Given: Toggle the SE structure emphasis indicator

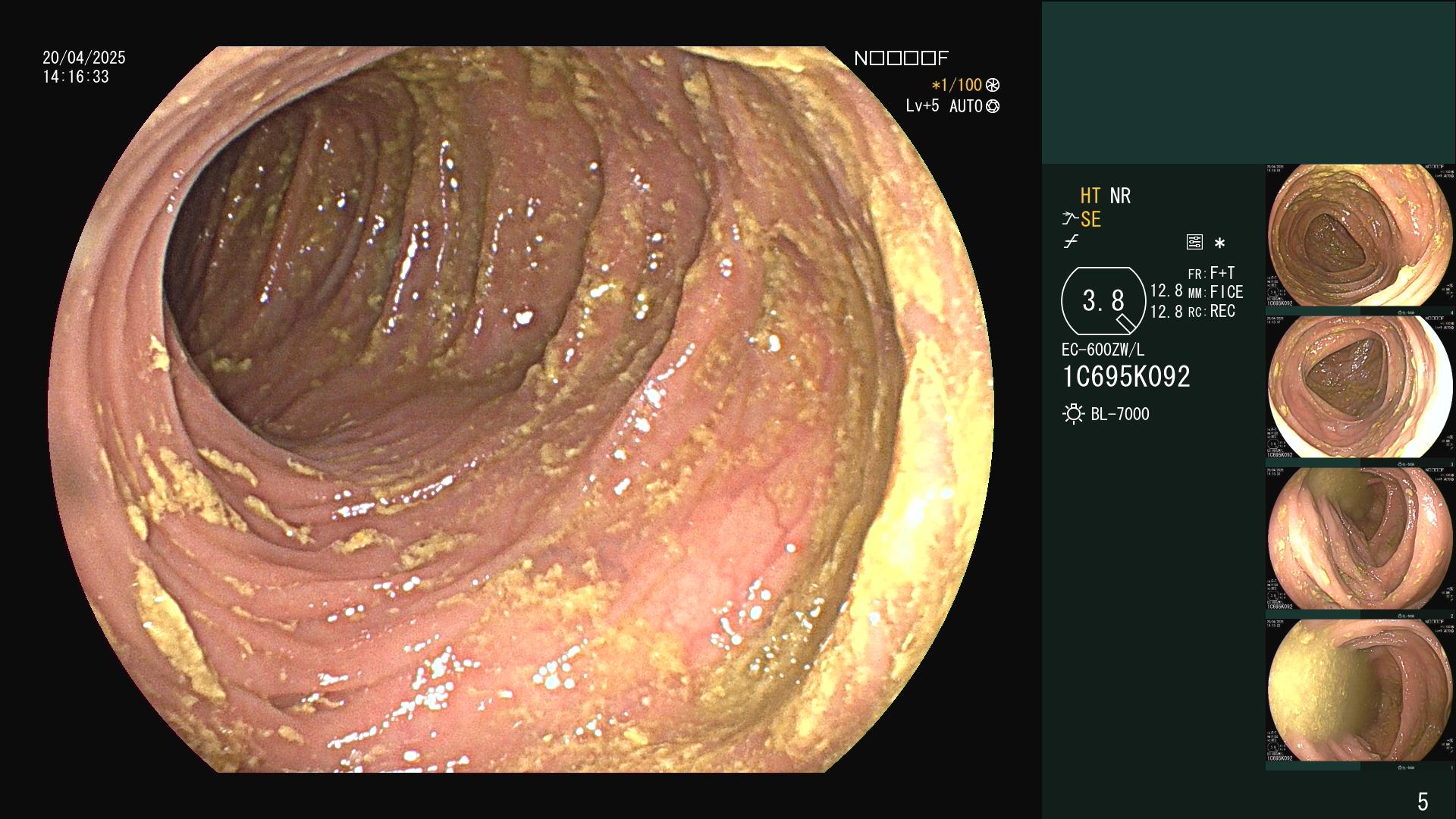Looking at the screenshot, I should [1090, 220].
